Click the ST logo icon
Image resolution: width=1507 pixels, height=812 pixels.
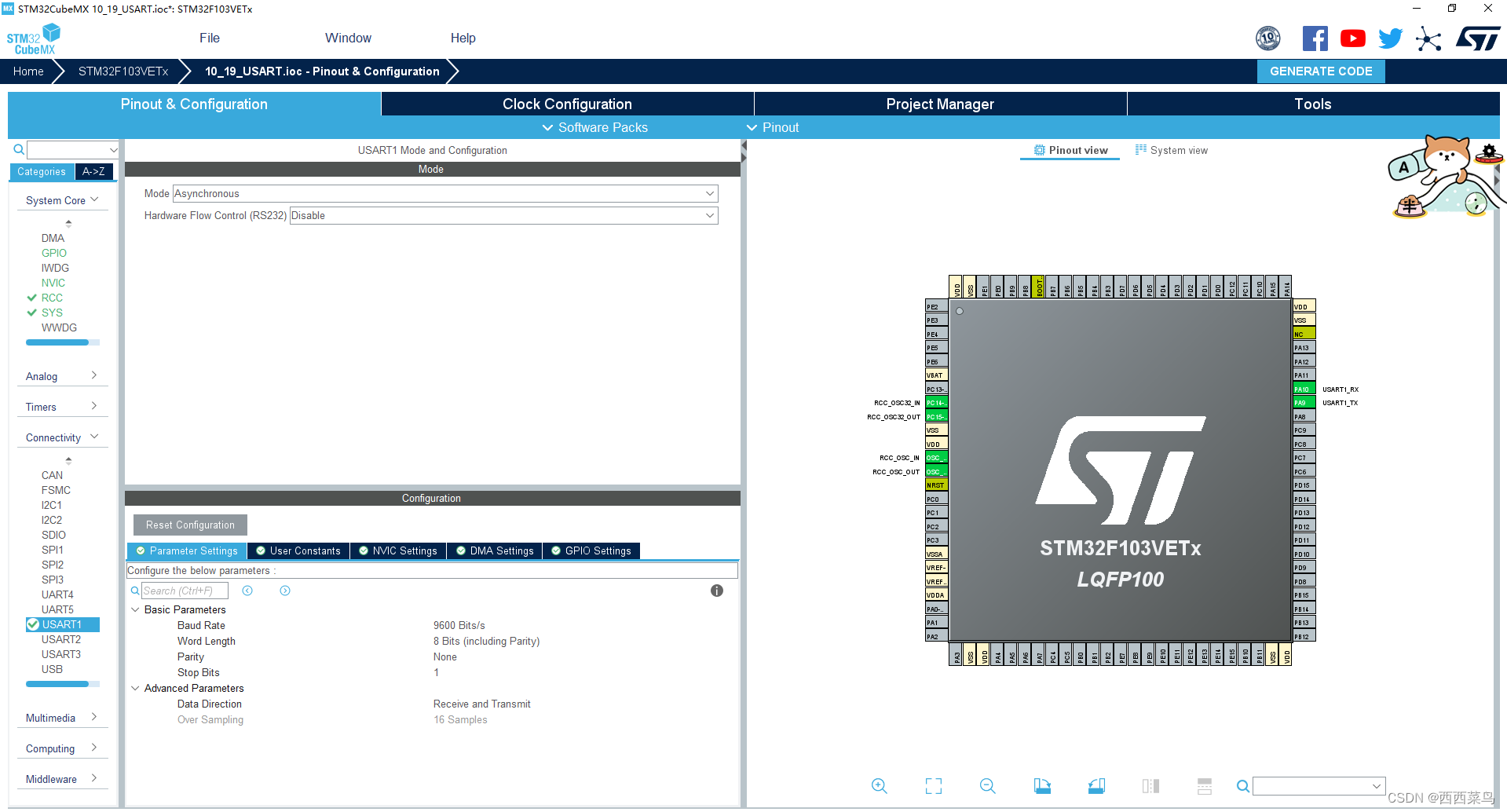[1478, 38]
